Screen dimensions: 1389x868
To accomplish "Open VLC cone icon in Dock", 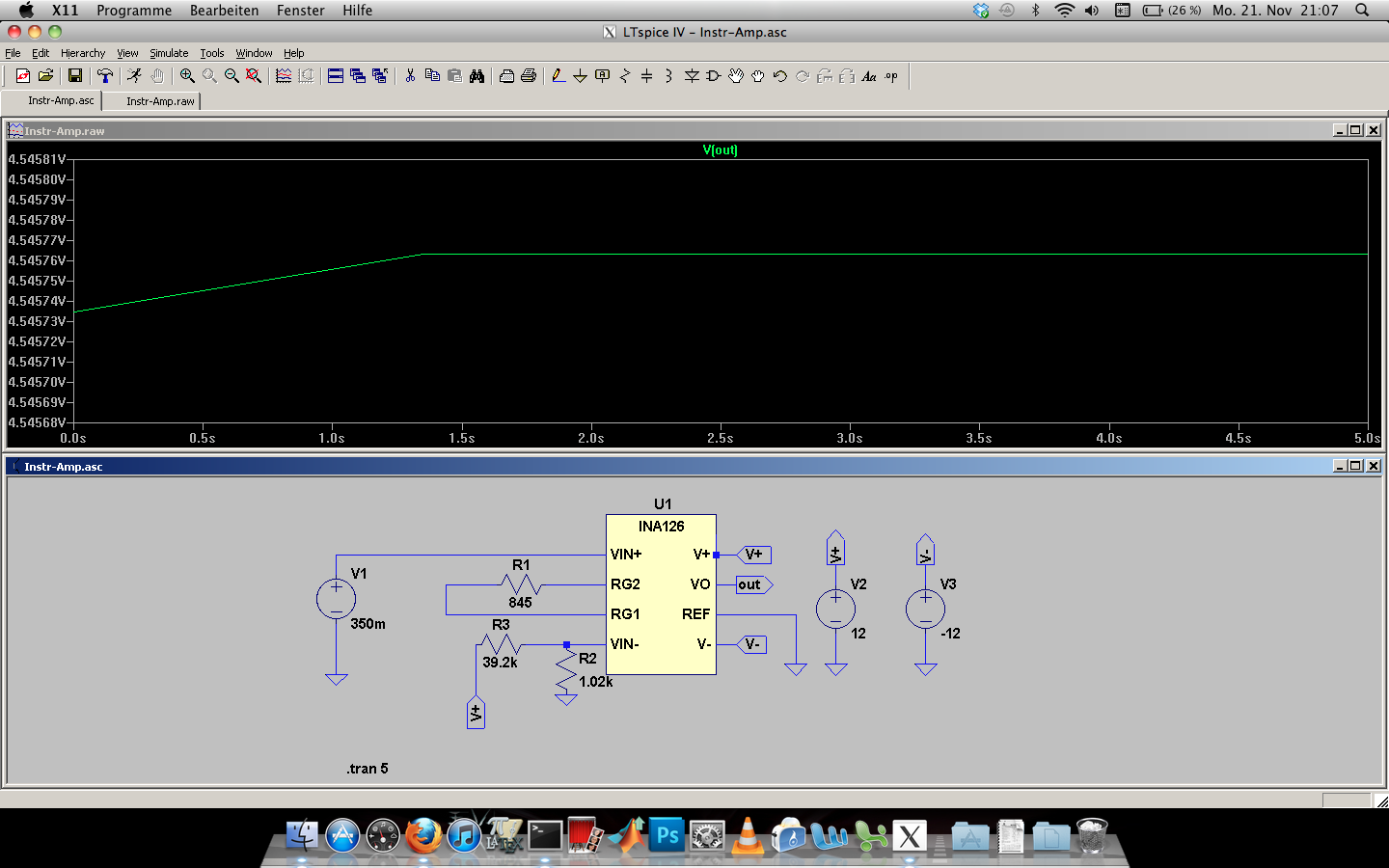I will [748, 835].
